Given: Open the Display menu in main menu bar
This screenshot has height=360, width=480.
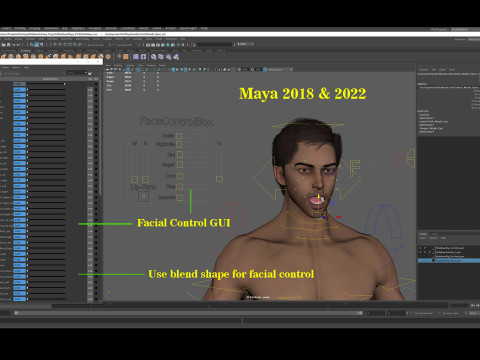Looking at the screenshot, I should pyautogui.click(x=35, y=28).
